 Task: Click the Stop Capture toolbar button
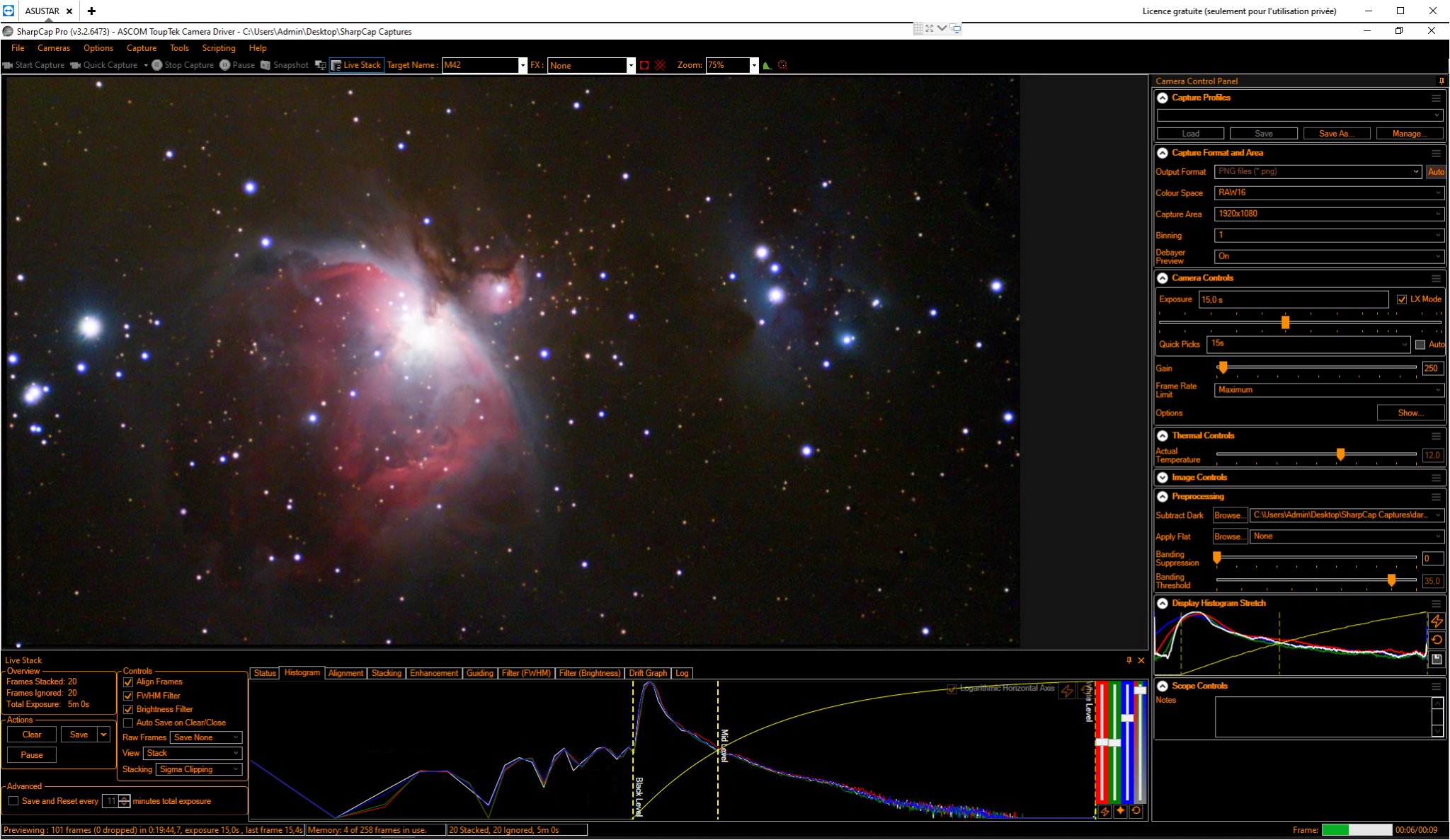[x=183, y=65]
